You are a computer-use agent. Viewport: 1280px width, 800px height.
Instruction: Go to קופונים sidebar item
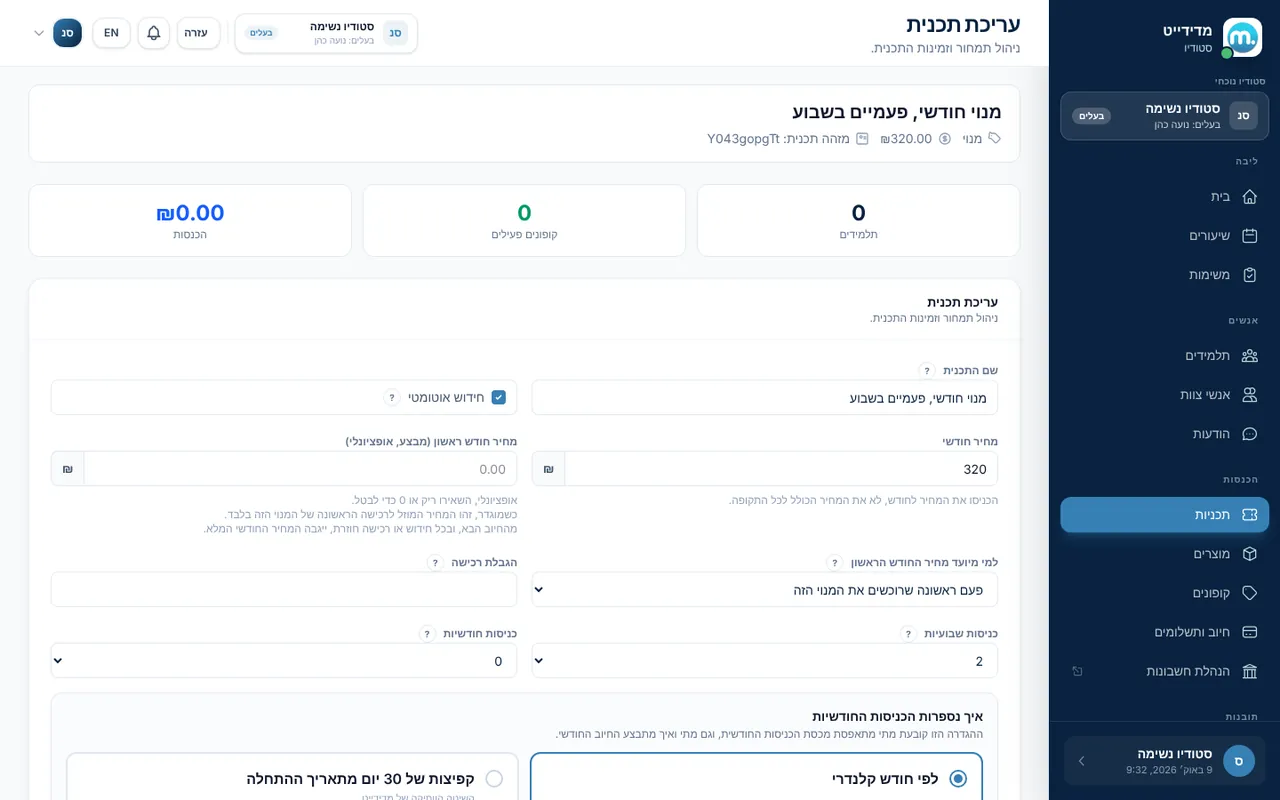tap(1164, 593)
